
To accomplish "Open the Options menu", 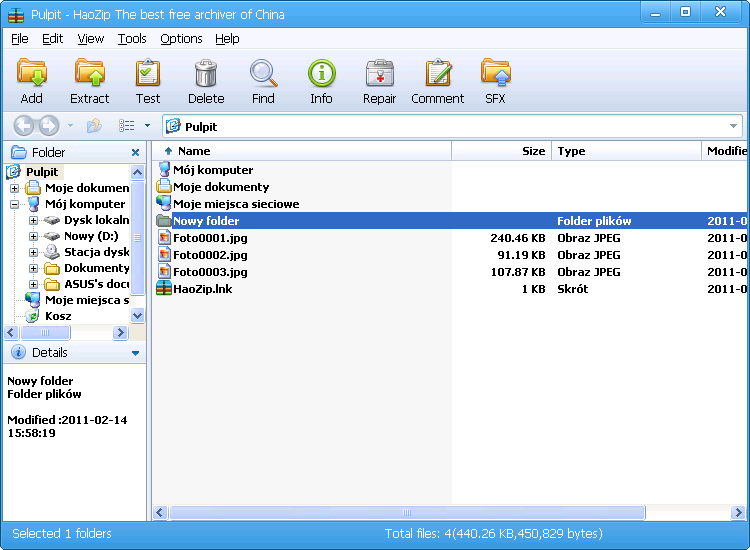I will click(x=181, y=39).
